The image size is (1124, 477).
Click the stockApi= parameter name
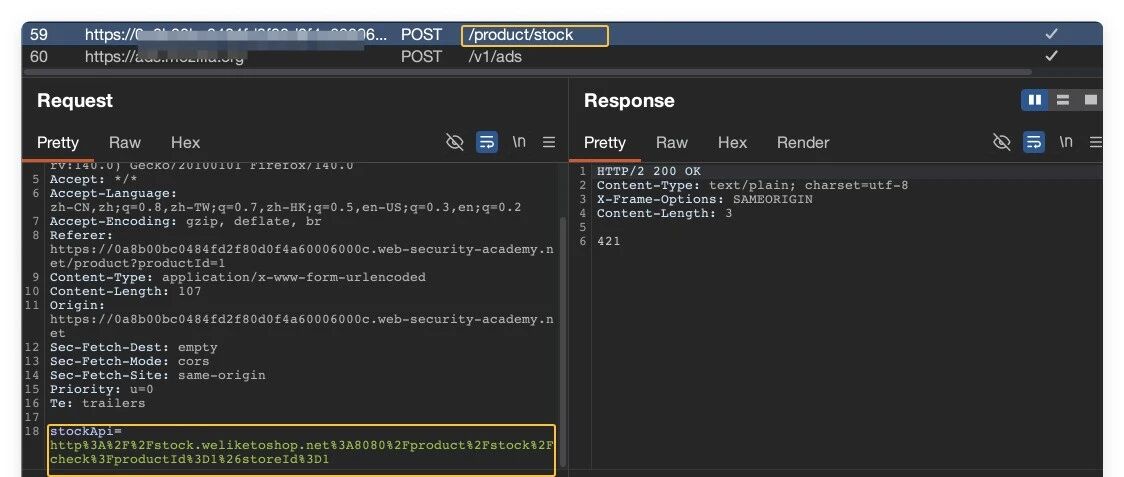[x=86, y=431]
